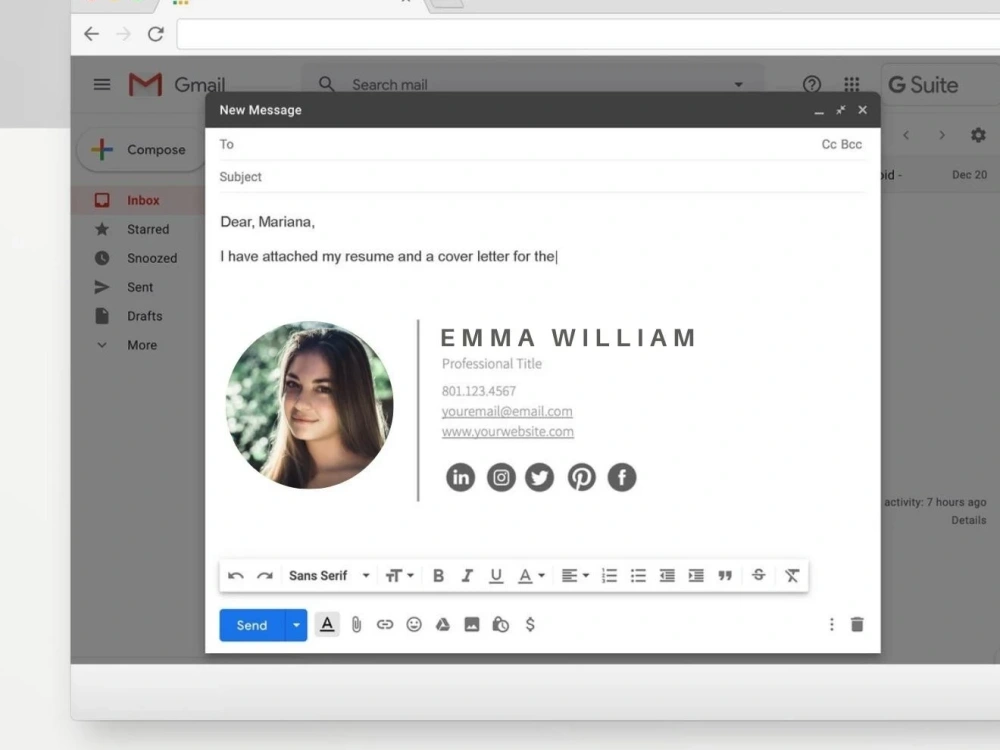Insert a numbered list
The height and width of the screenshot is (750, 1000).
(609, 576)
